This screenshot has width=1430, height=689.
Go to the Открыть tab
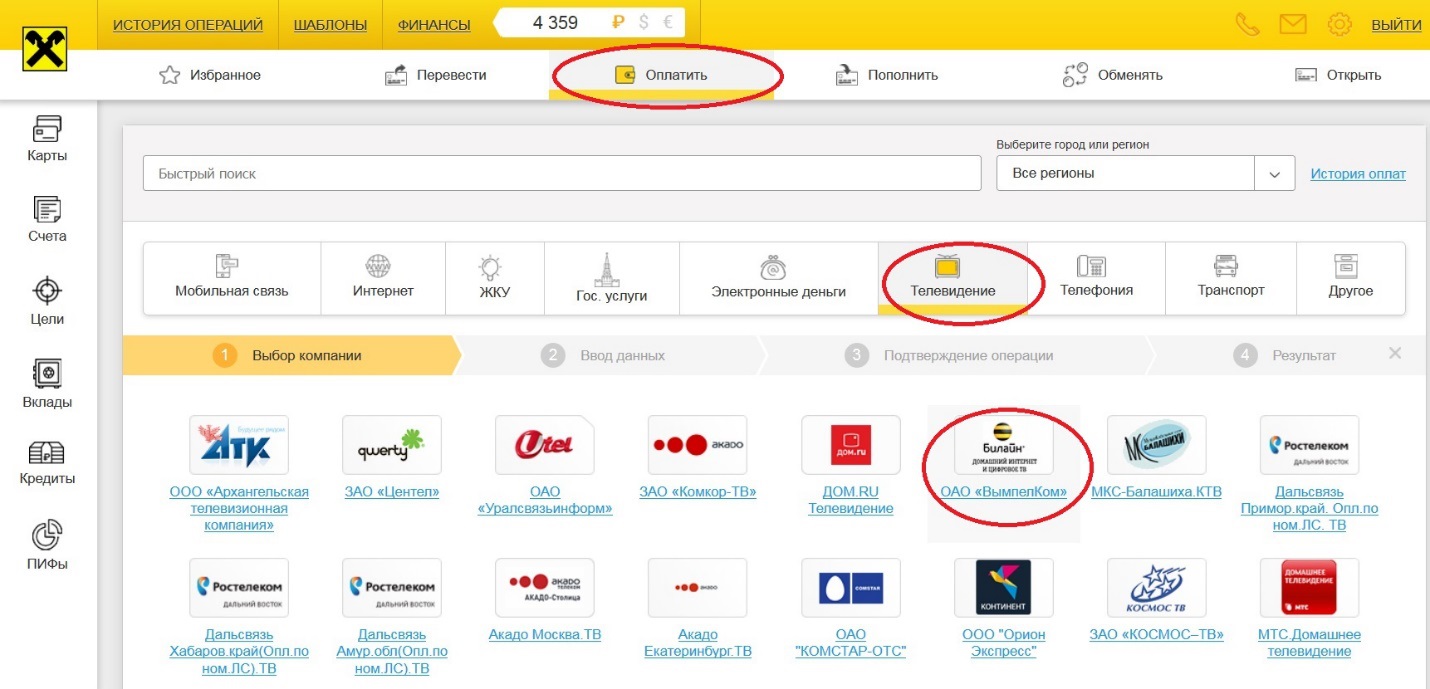click(x=1338, y=75)
